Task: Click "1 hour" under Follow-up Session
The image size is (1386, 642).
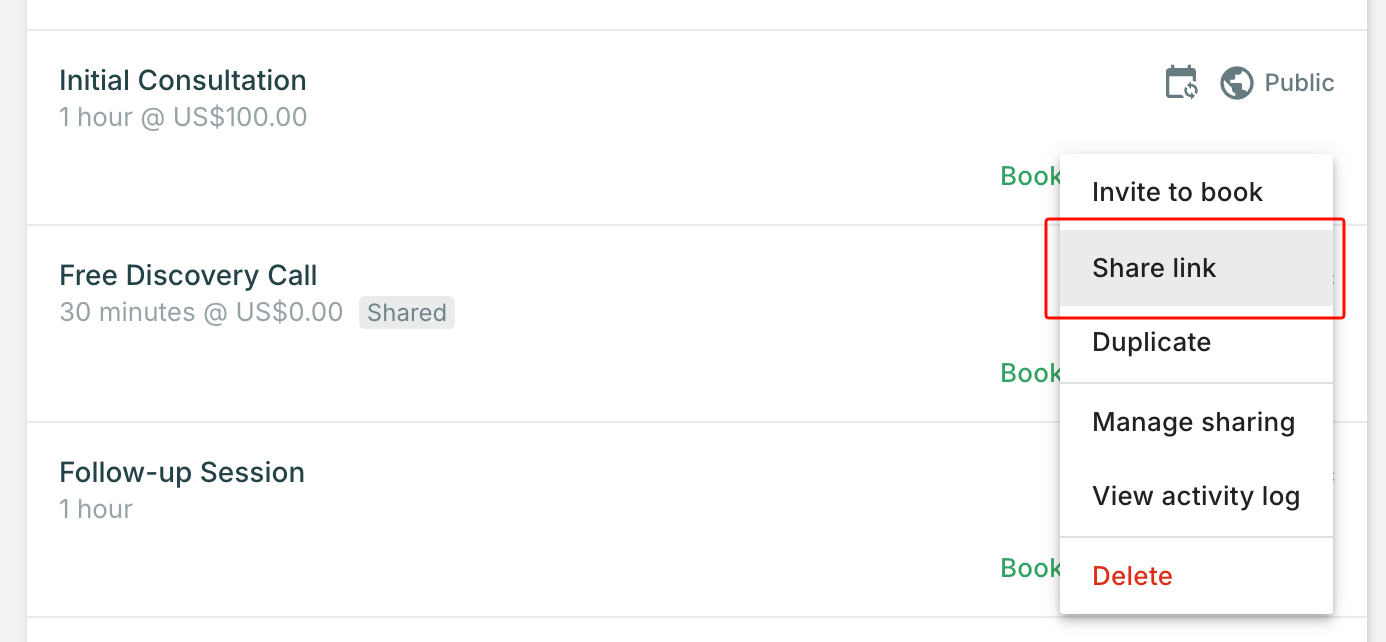Action: click(x=96, y=509)
